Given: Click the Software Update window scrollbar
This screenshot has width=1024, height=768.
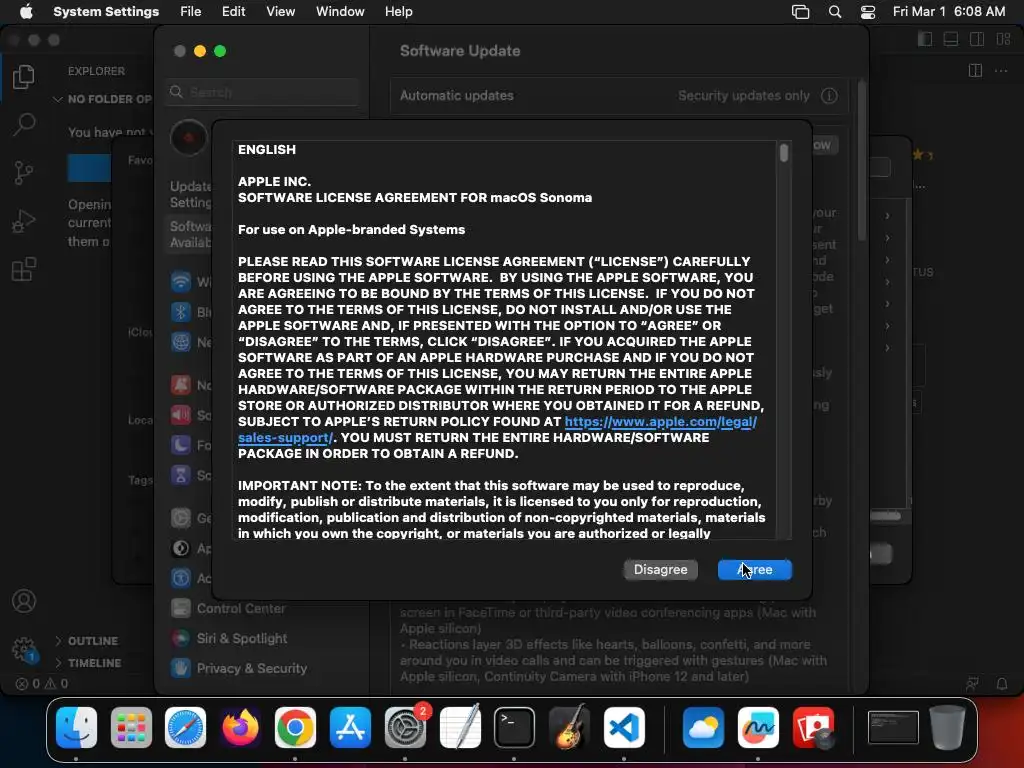Looking at the screenshot, I should click(862, 160).
